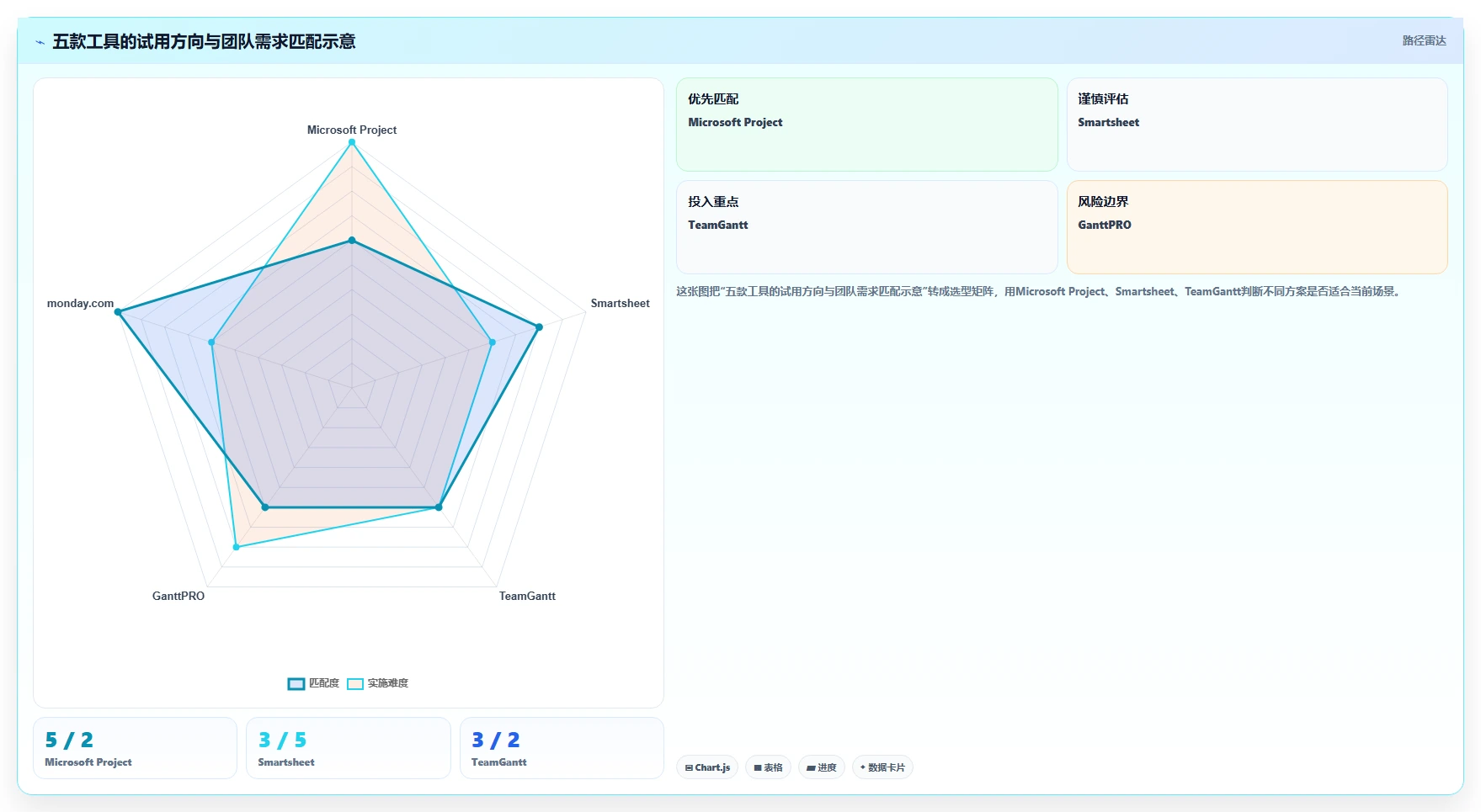Select the 进度 tag chip
Screen dimensions: 1481x812
coord(821,767)
